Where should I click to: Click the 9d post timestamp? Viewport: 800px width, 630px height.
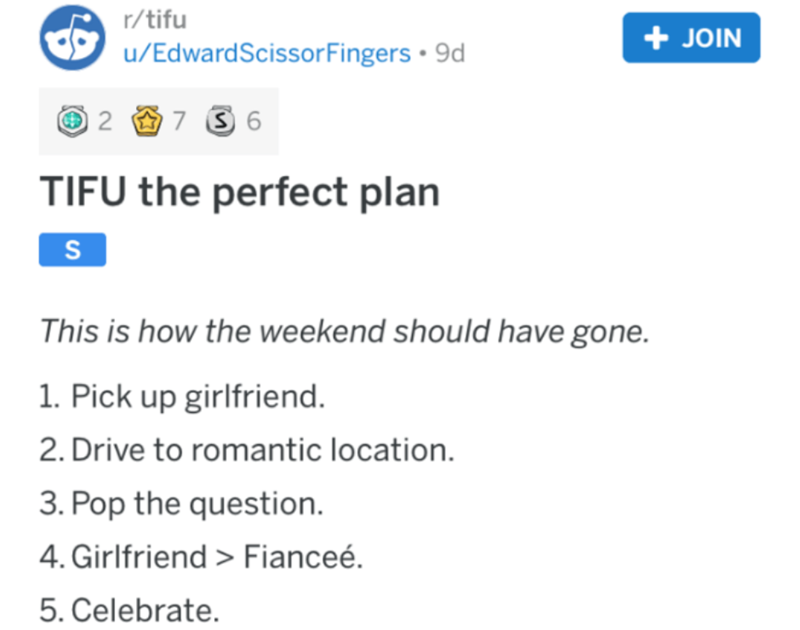coord(445,53)
